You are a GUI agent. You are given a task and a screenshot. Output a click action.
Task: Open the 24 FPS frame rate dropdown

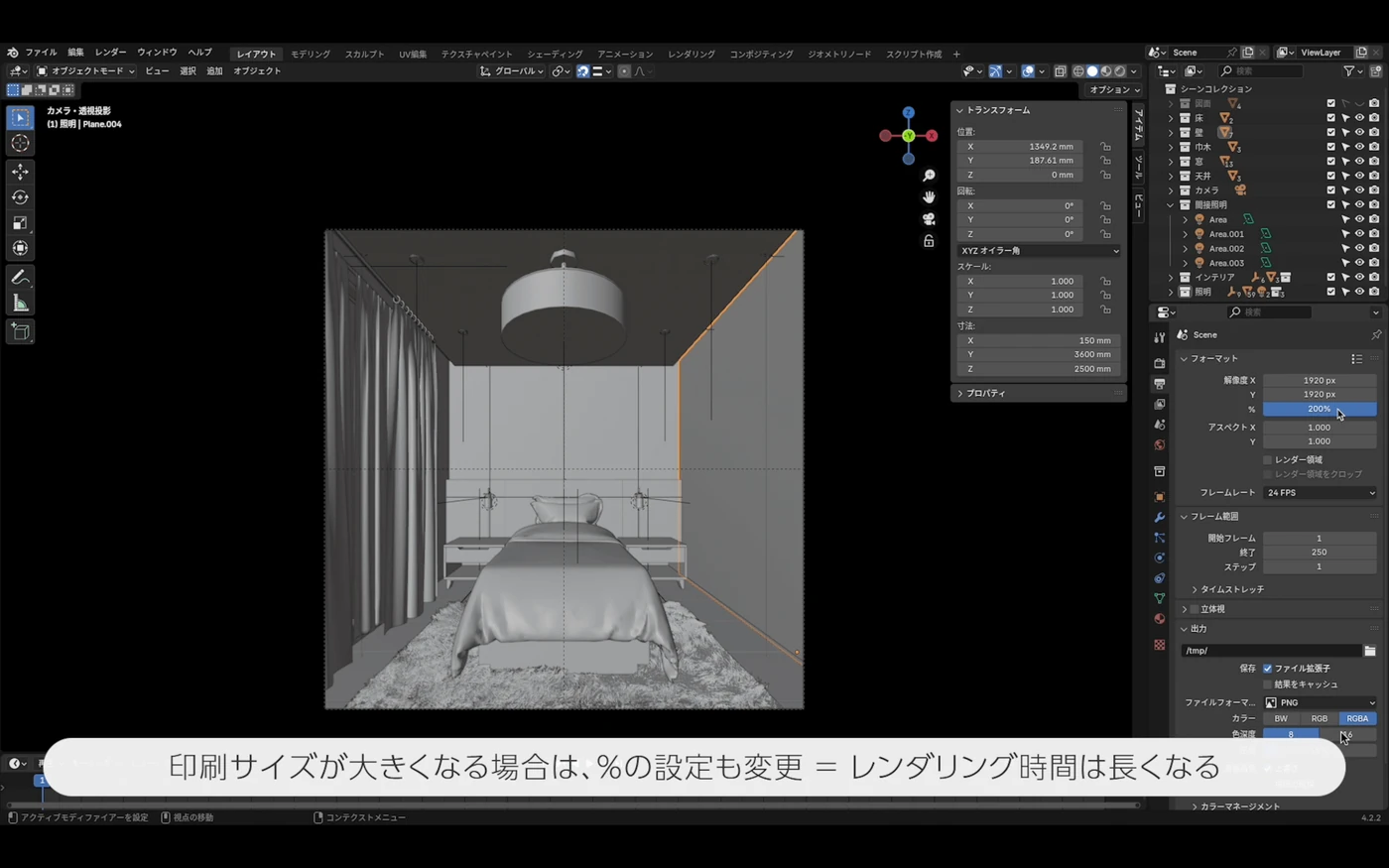click(1320, 493)
